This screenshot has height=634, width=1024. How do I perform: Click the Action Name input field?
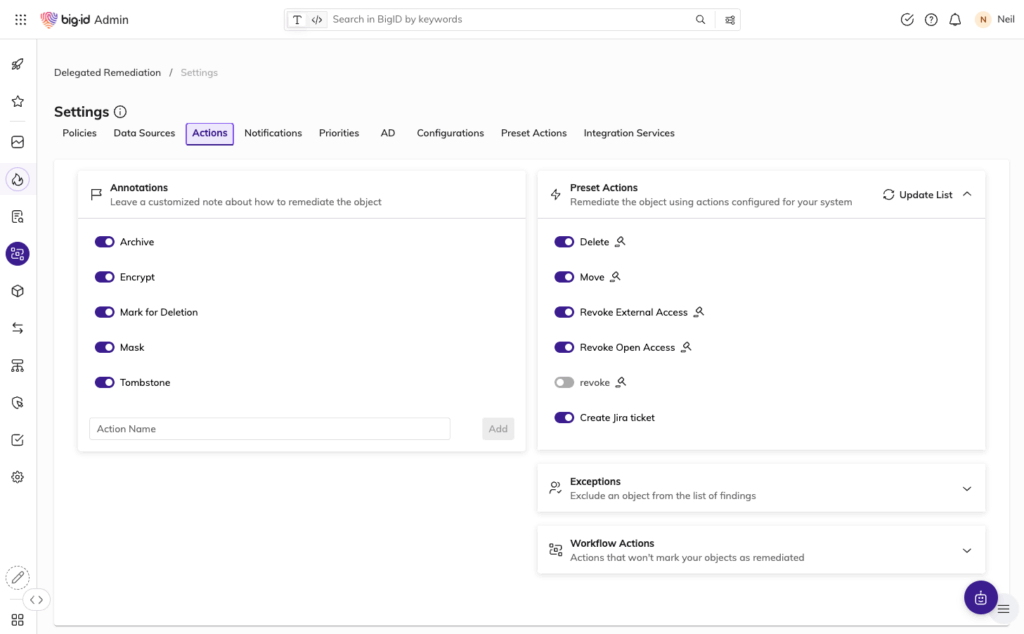(269, 429)
